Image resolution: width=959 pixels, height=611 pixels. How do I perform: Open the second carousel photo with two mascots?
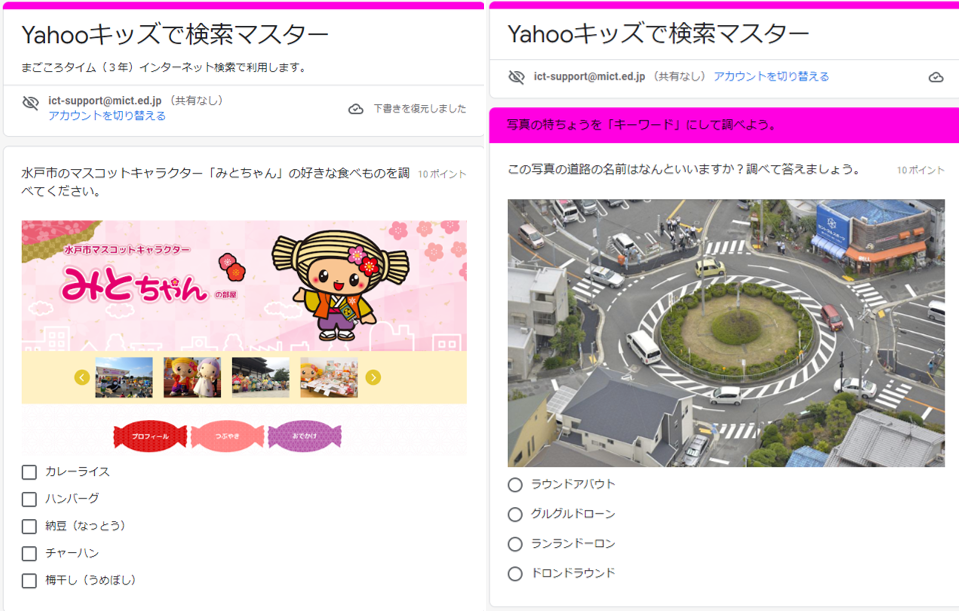192,377
